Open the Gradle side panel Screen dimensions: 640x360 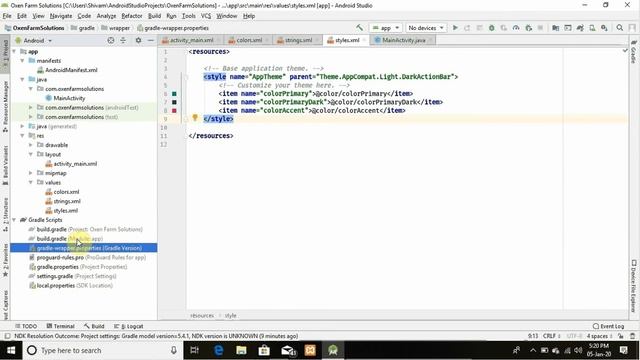633,52
